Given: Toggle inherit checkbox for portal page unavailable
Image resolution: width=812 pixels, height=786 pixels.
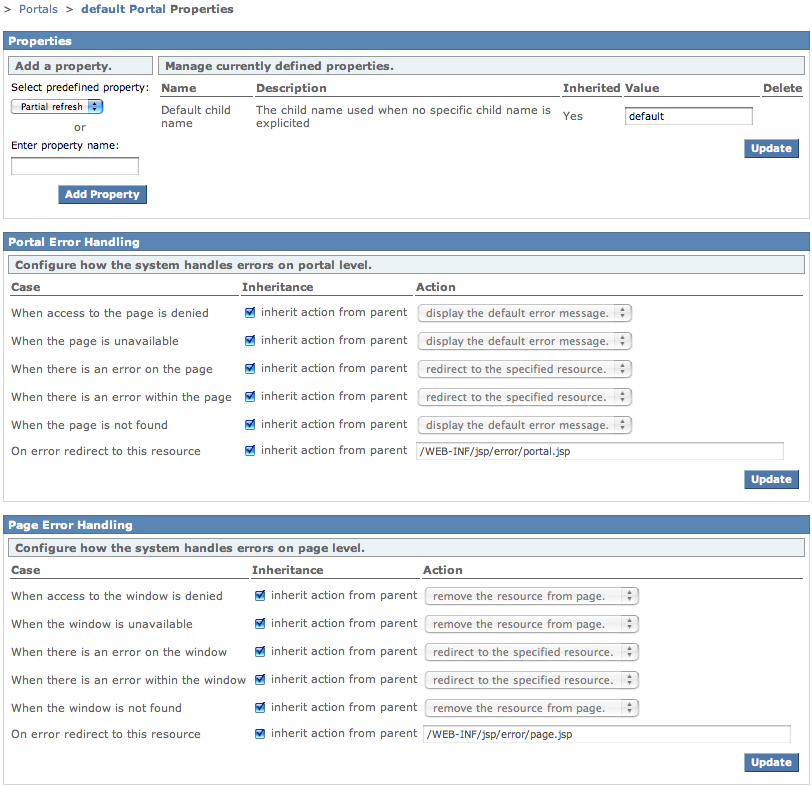Looking at the screenshot, I should click(250, 341).
